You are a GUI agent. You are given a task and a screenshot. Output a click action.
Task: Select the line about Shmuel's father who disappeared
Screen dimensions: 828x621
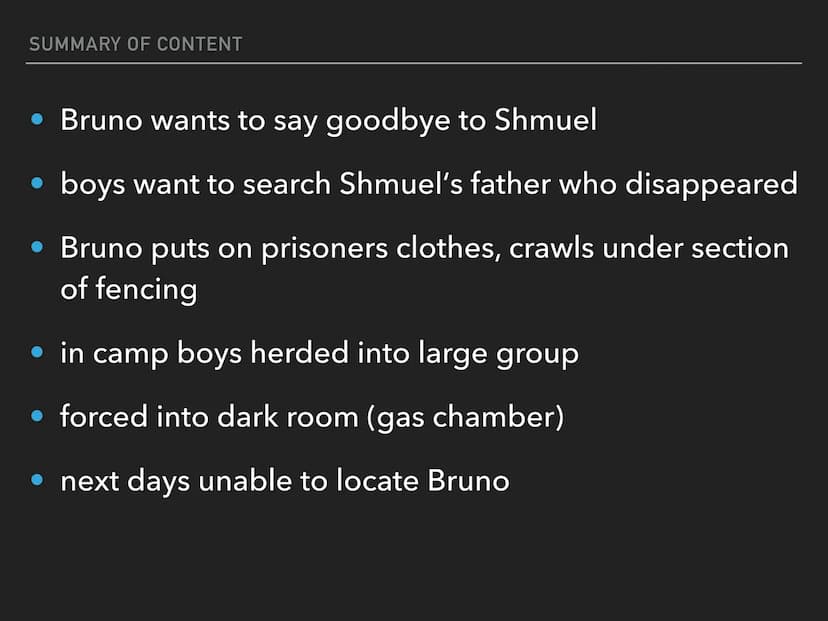[429, 185]
